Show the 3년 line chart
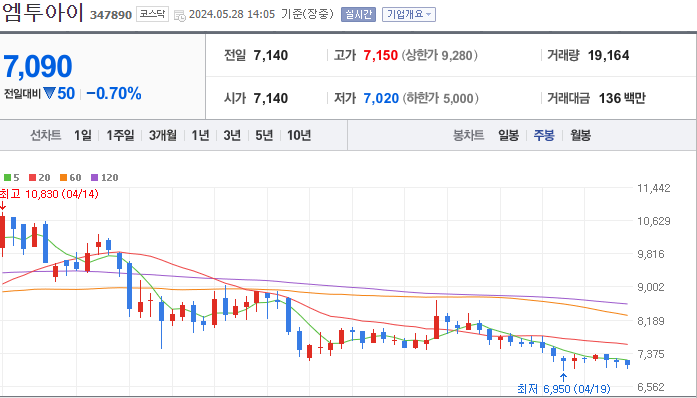This screenshot has height=398, width=697. [232, 135]
